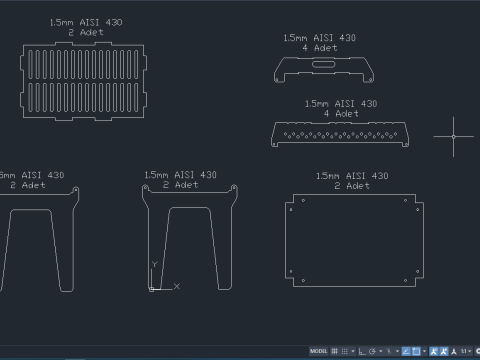Disable 2D object snap highlighted square icon

416,351
